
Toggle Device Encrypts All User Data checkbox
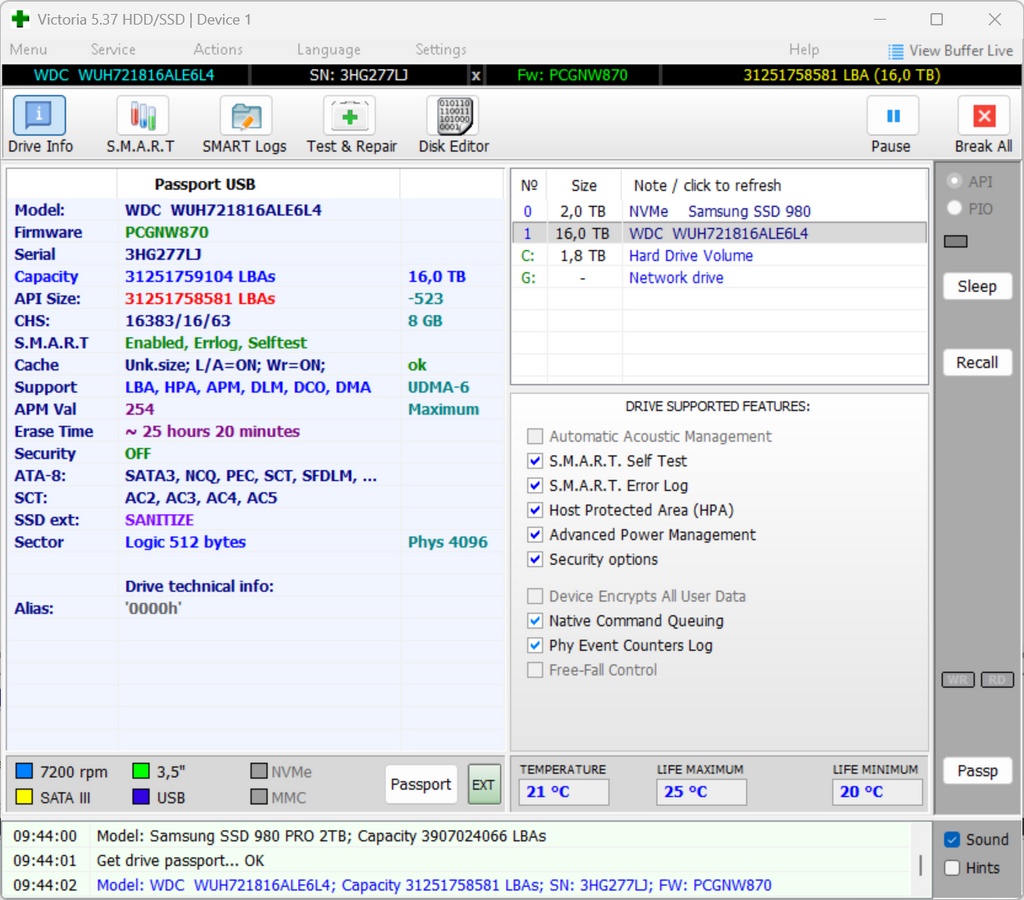tap(535, 596)
